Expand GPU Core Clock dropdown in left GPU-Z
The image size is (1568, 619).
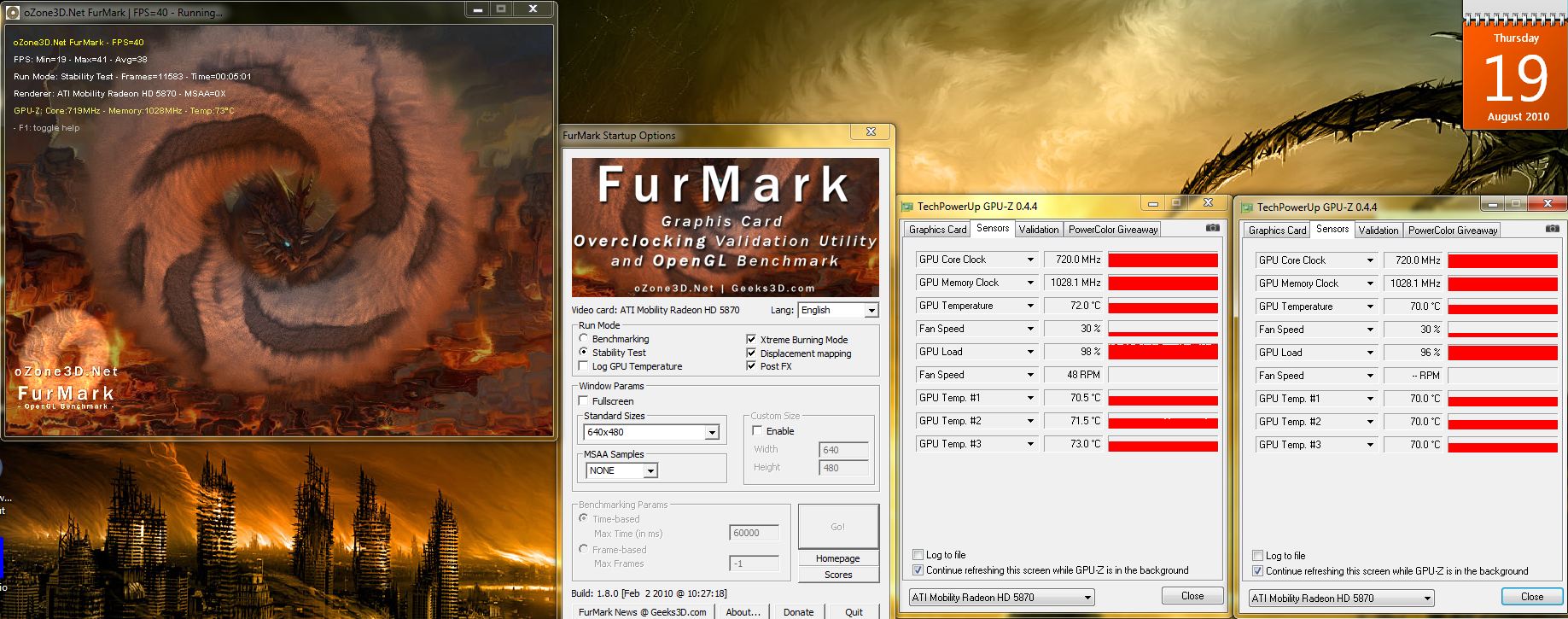pos(1030,260)
